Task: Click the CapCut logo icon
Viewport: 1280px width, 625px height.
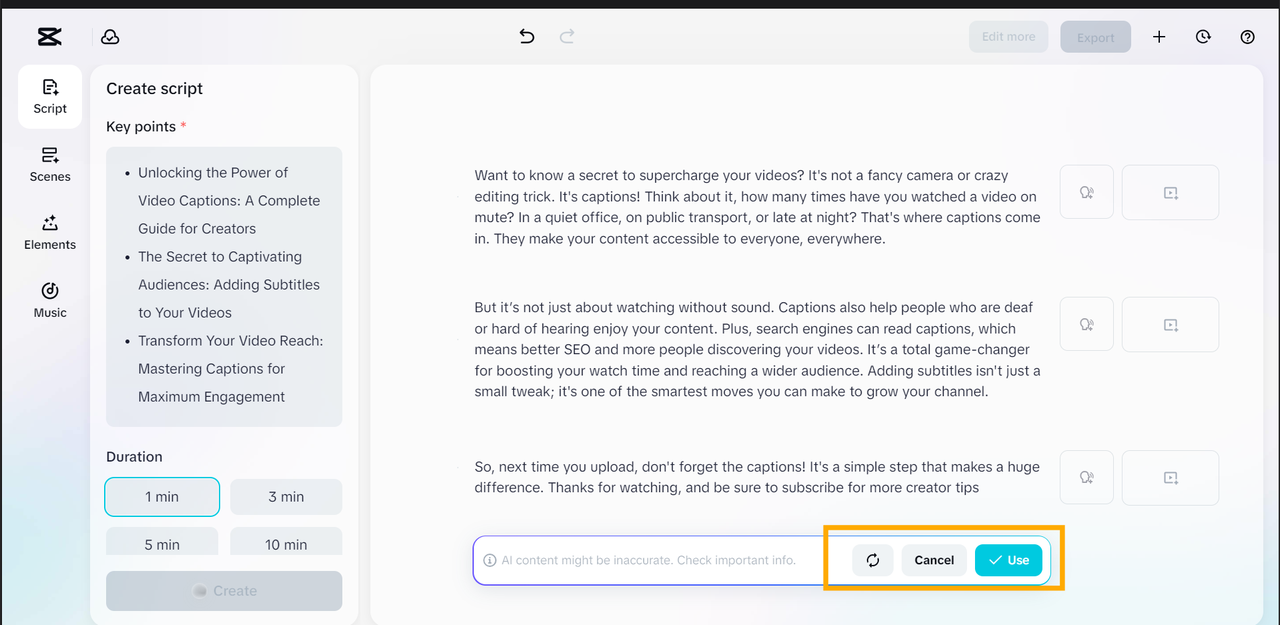Action: click(49, 37)
